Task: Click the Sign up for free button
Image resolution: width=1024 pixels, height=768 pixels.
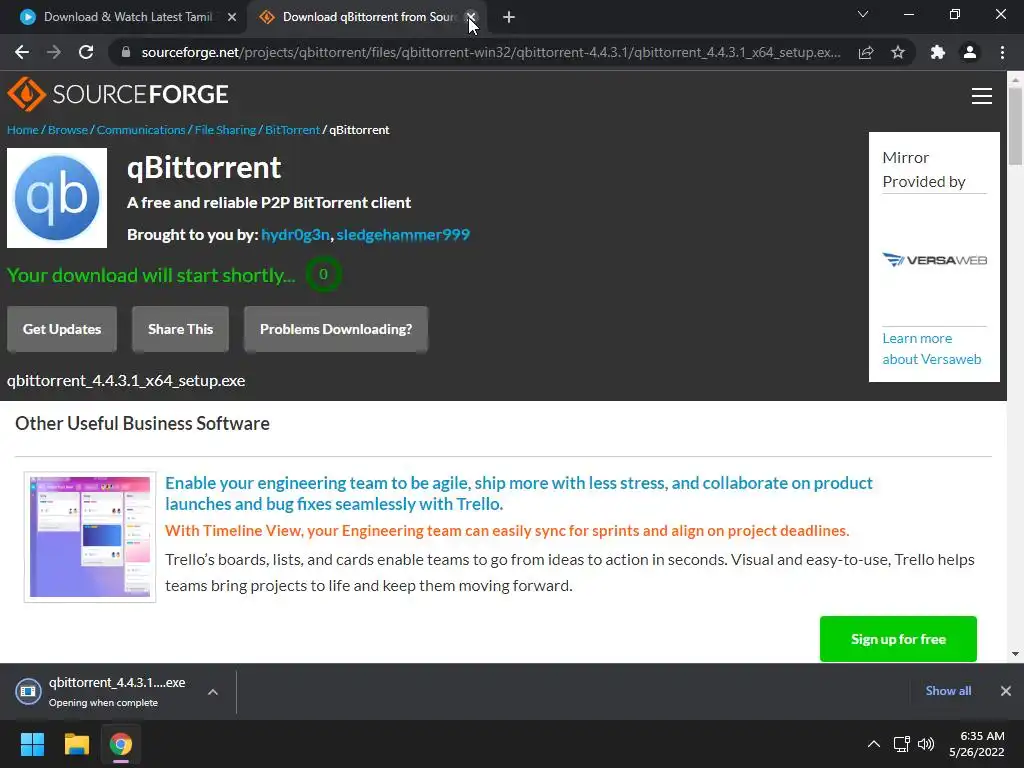Action: pyautogui.click(x=898, y=639)
